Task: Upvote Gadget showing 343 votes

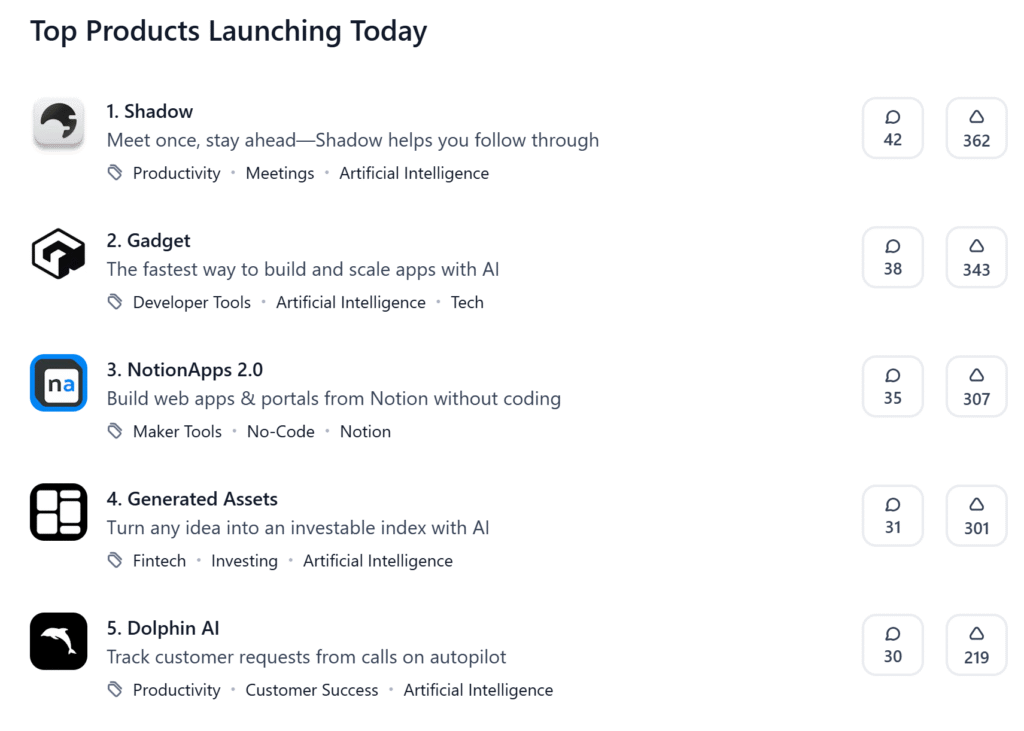Action: [976, 257]
